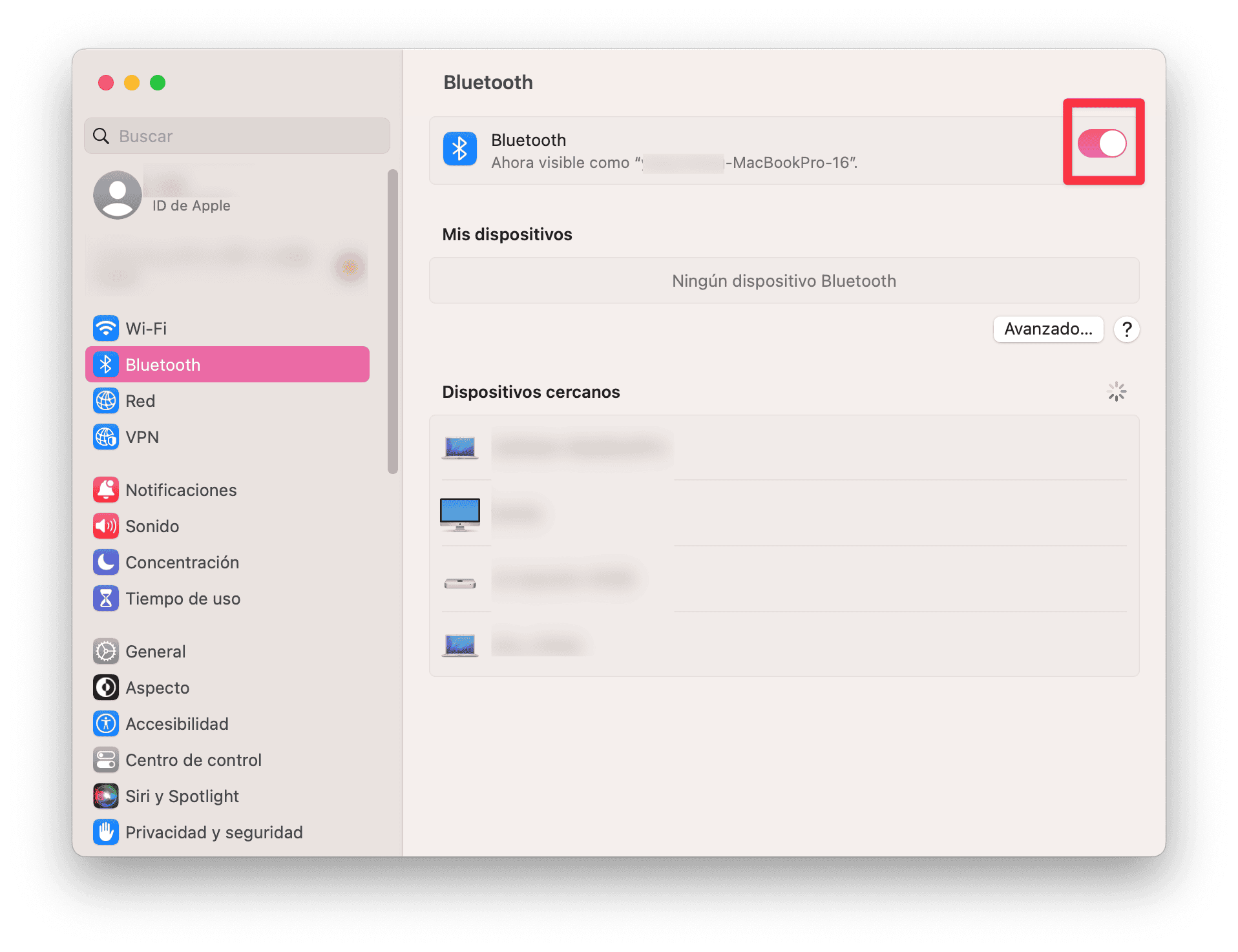1238x952 pixels.
Task: Open Bluetooth help with the ? button
Action: point(1127,329)
